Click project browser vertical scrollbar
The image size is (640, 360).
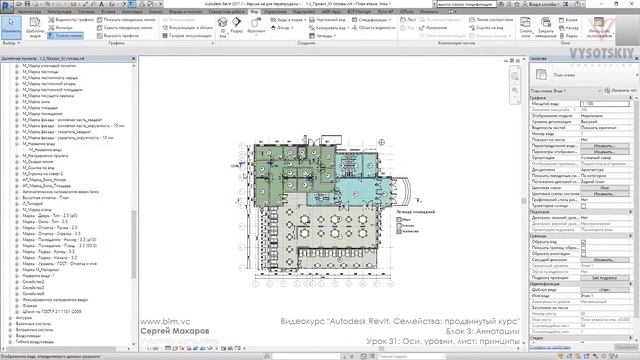pos(133,245)
